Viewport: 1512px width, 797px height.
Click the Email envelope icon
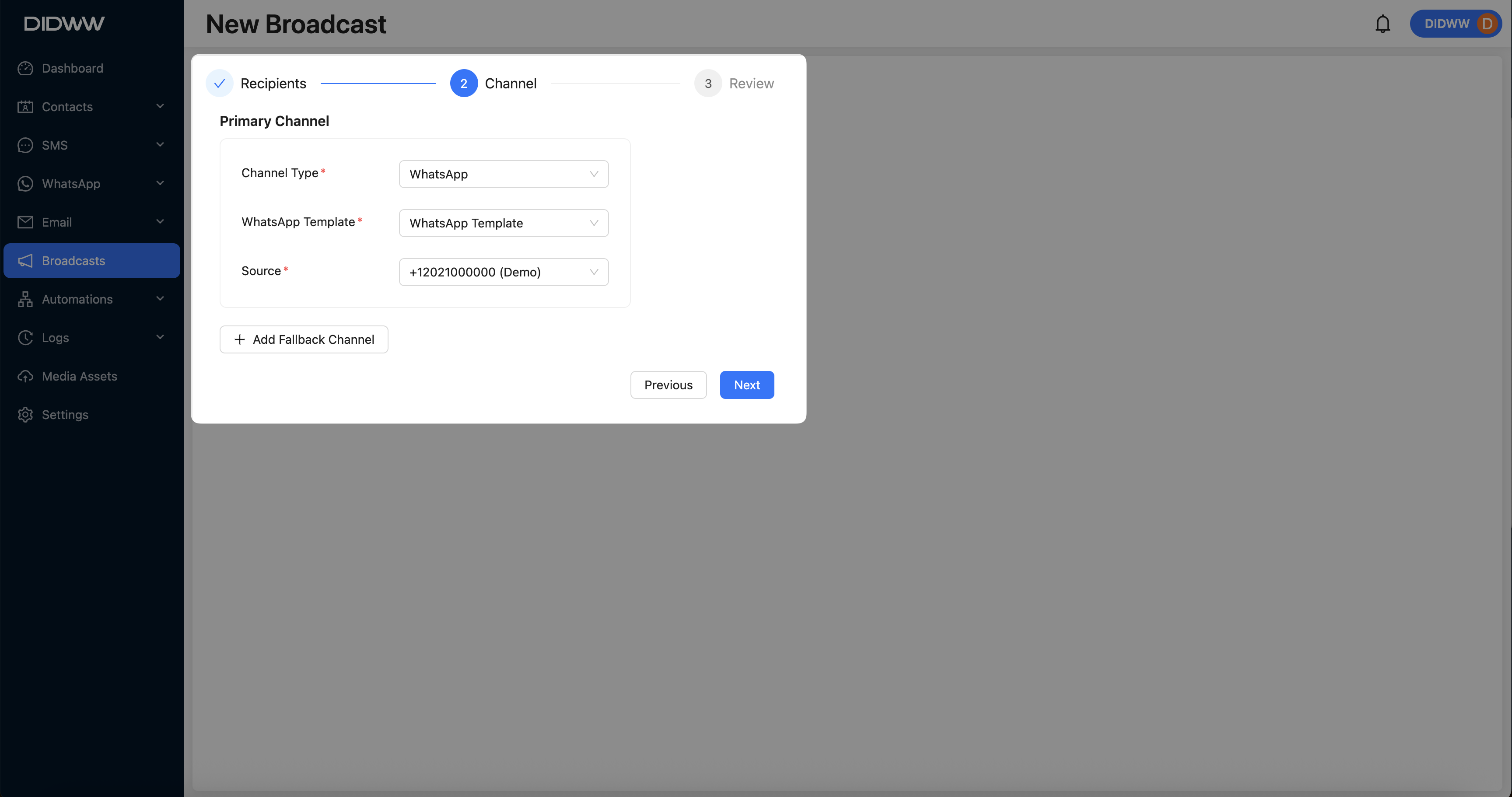pos(25,222)
